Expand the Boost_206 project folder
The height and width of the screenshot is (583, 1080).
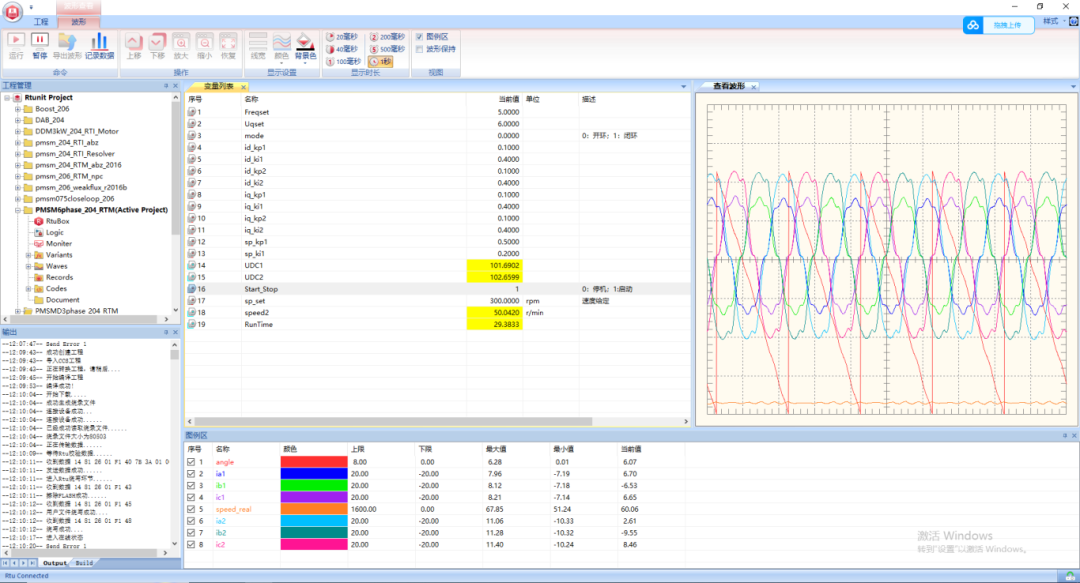tap(17, 108)
